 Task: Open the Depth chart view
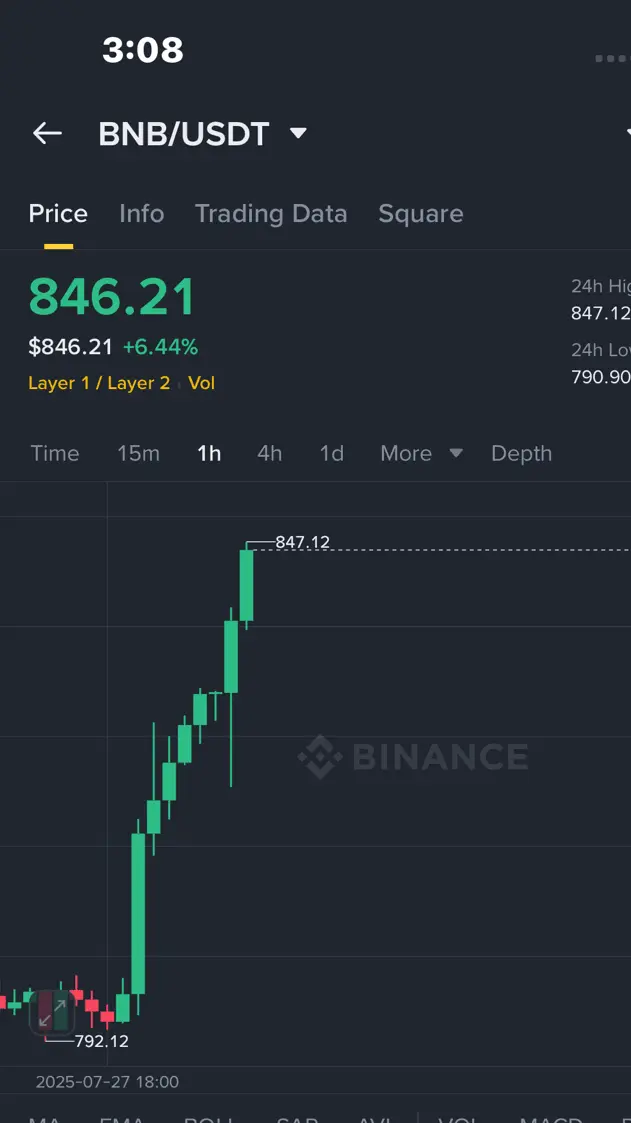coord(521,453)
